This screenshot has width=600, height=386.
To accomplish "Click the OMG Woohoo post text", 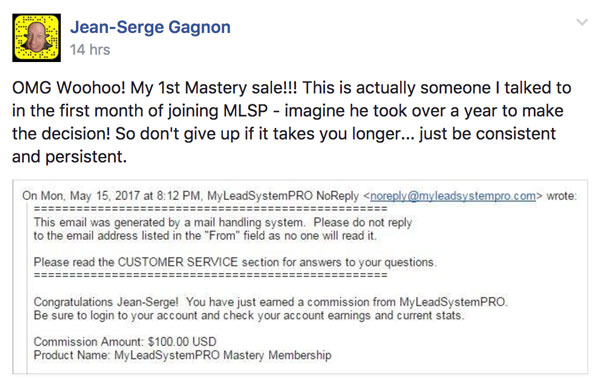I will click(292, 122).
